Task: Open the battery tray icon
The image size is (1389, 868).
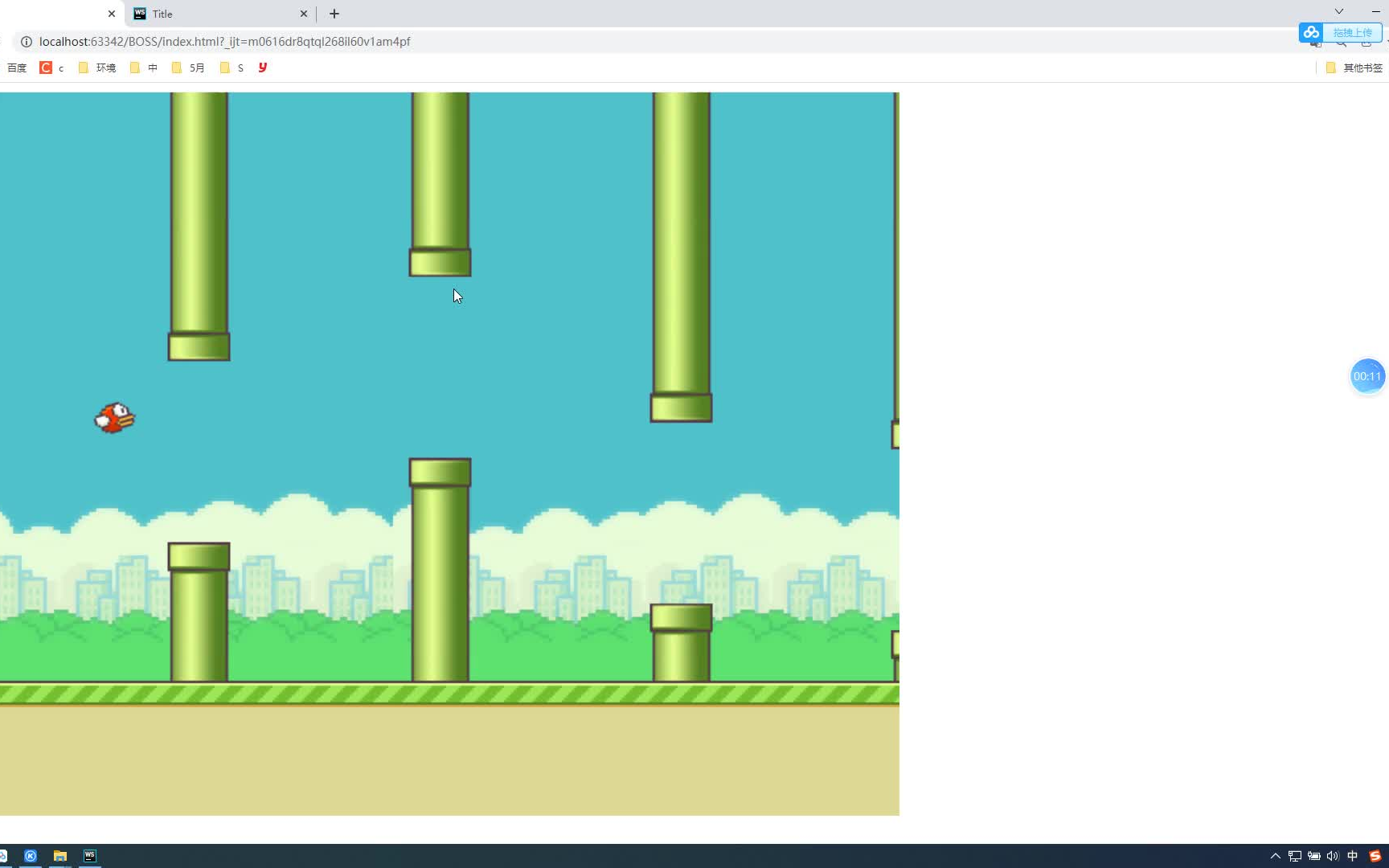Action: 1314,856
